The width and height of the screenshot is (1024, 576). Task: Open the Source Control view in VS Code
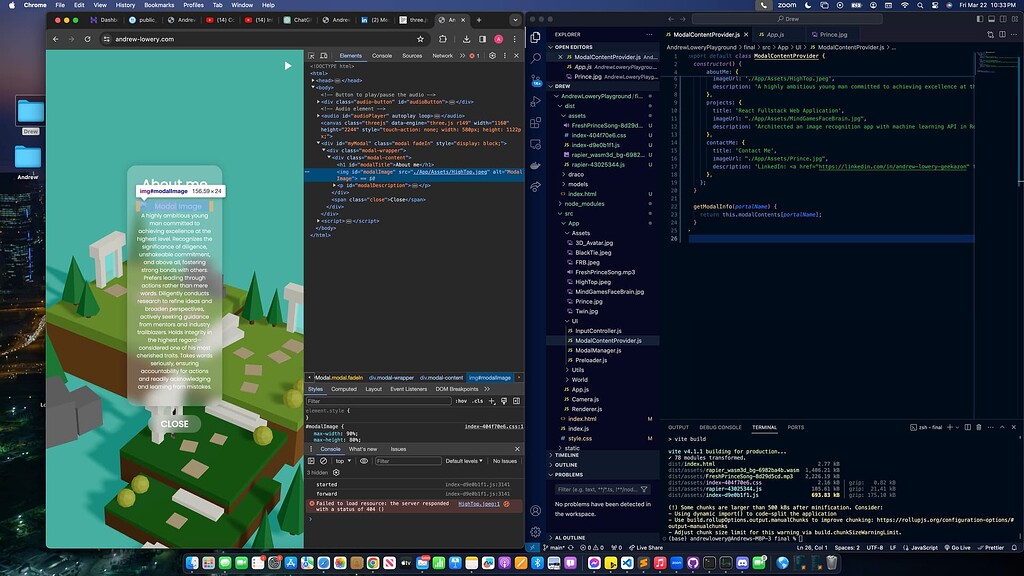[x=535, y=82]
